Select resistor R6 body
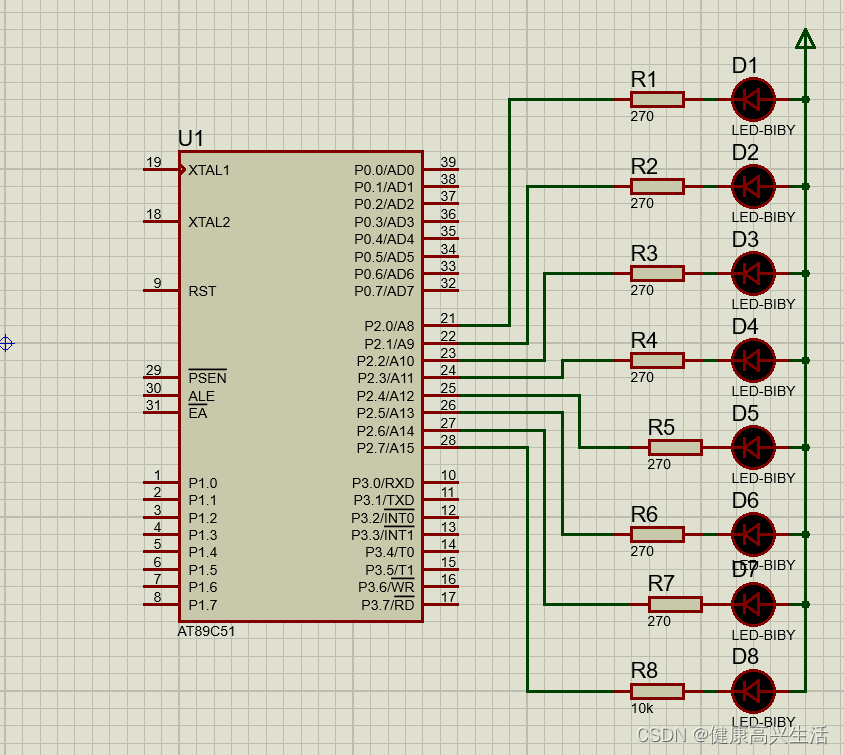844x755 pixels. click(657, 534)
